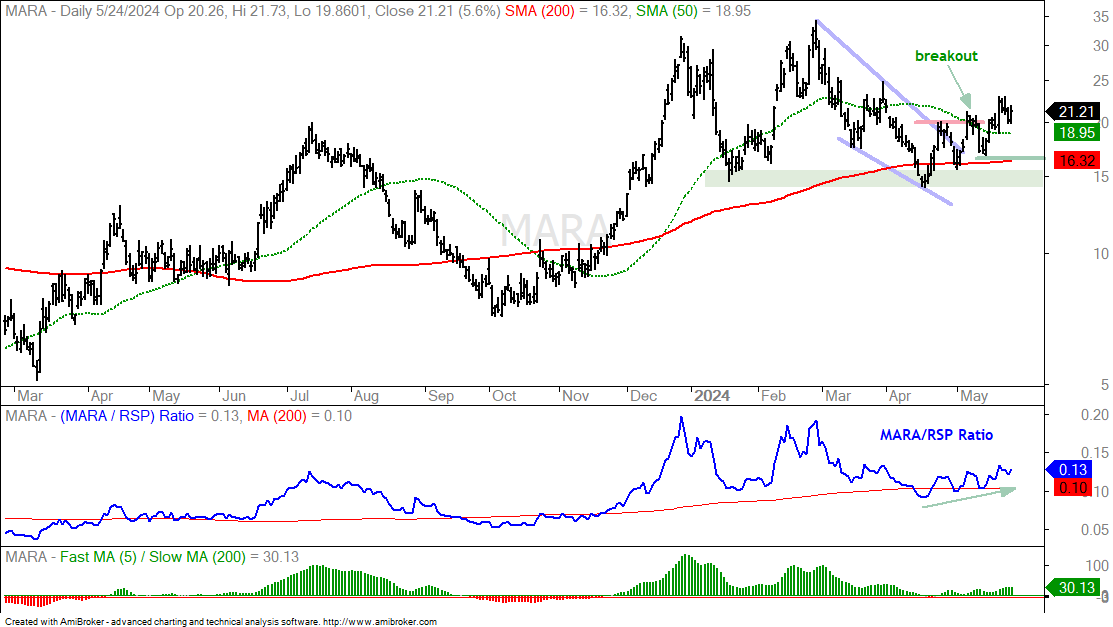
Task: Click the 'Mar' label at axis start
Action: click(30, 396)
